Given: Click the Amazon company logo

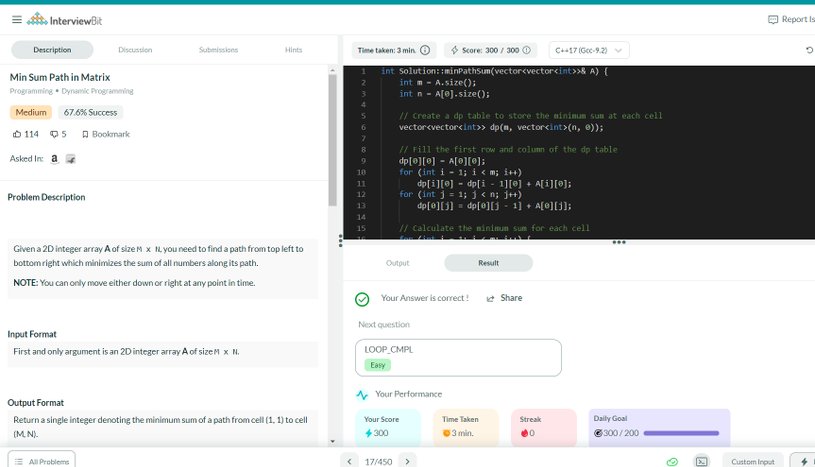Looking at the screenshot, I should [x=54, y=159].
